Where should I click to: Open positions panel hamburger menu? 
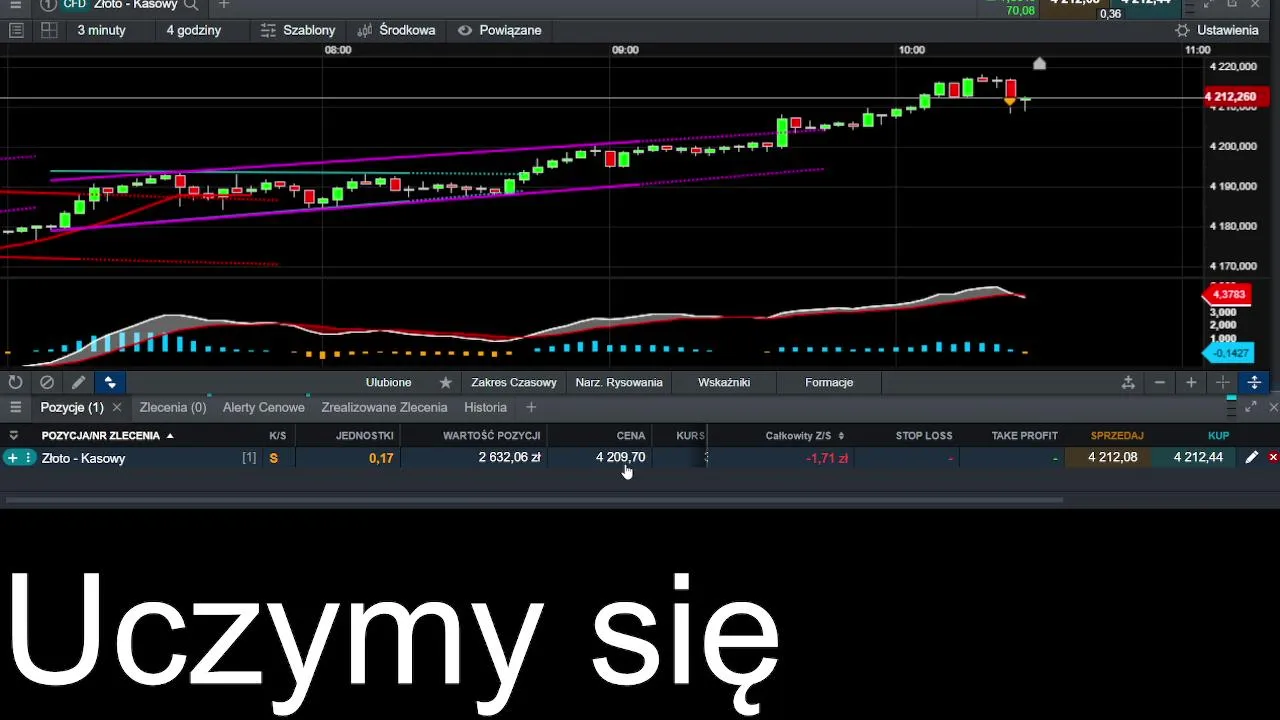(x=15, y=407)
